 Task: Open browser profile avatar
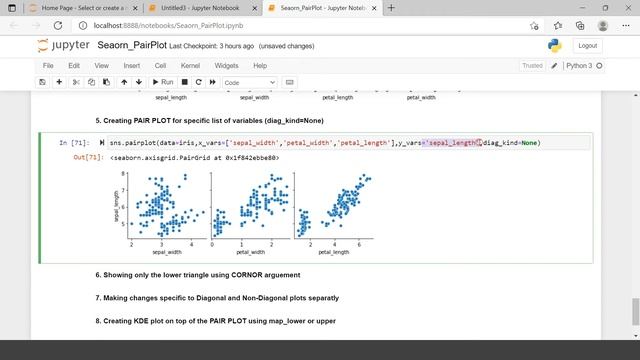tap(602, 26)
